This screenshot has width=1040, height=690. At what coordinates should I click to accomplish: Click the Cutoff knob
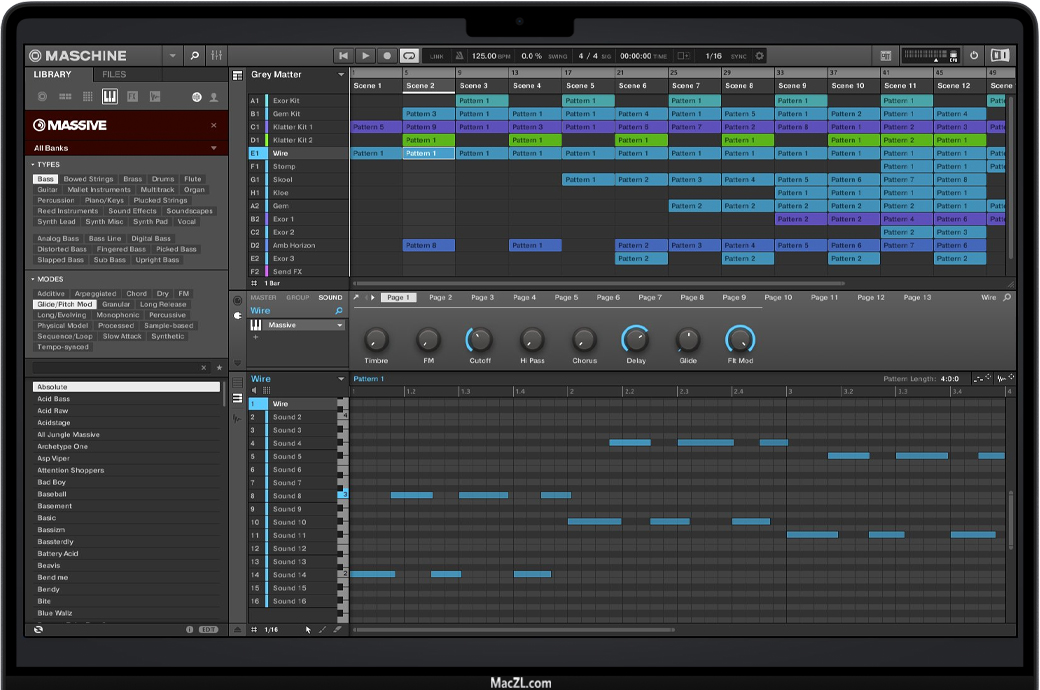click(x=480, y=339)
